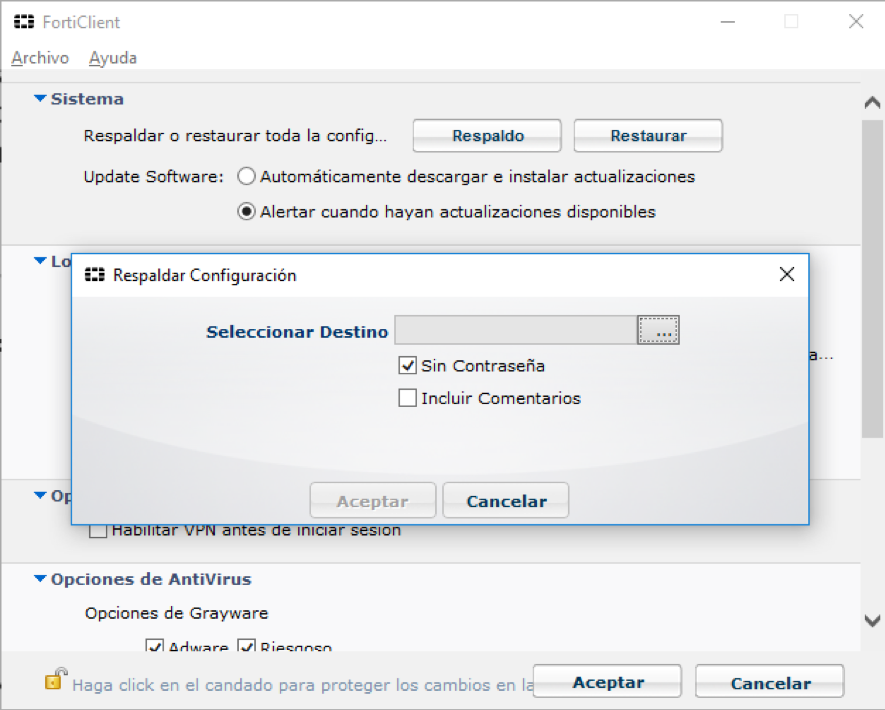
Task: Click the Opciones de Grayware label
Action: (x=177, y=613)
